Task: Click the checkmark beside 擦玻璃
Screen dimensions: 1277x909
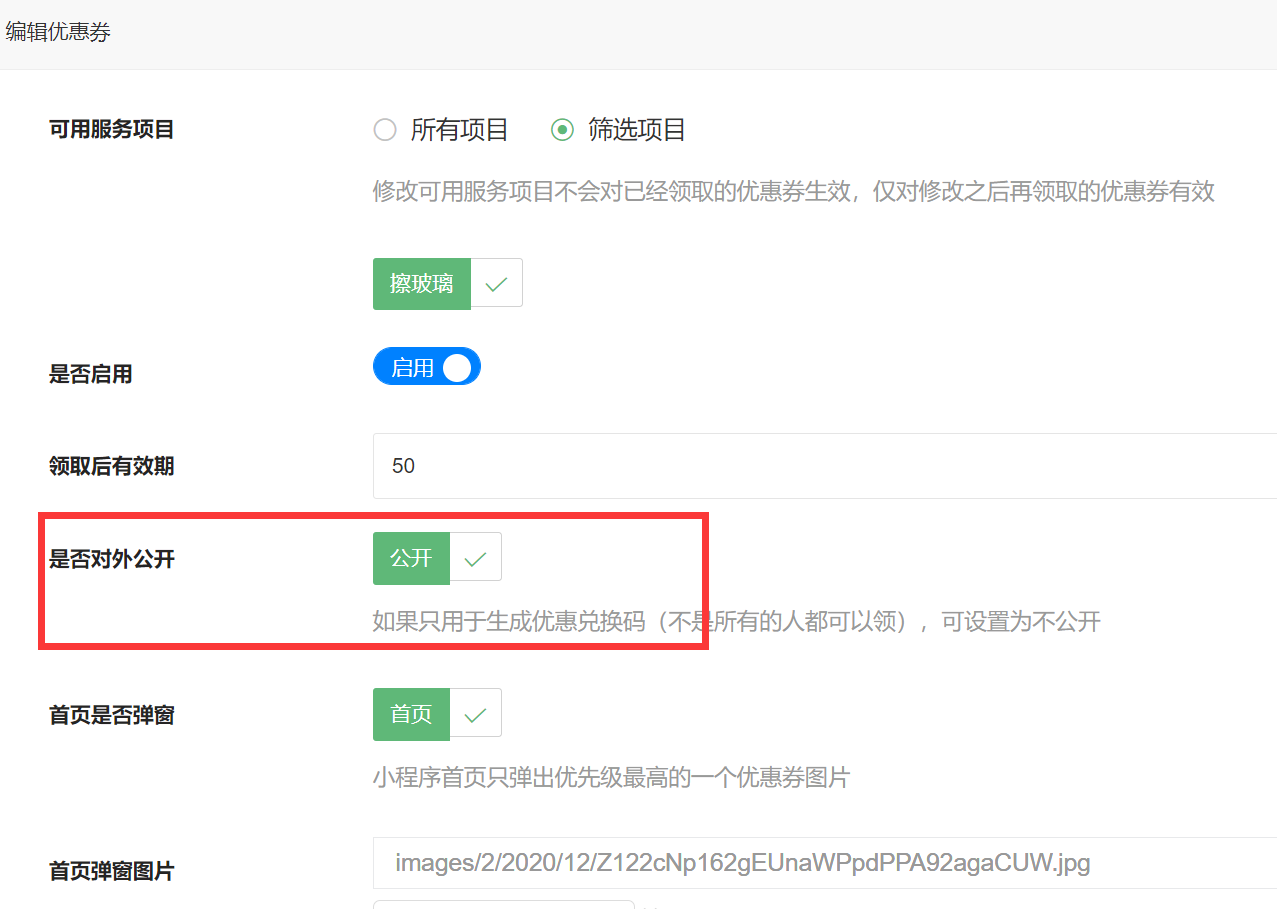Action: point(497,284)
